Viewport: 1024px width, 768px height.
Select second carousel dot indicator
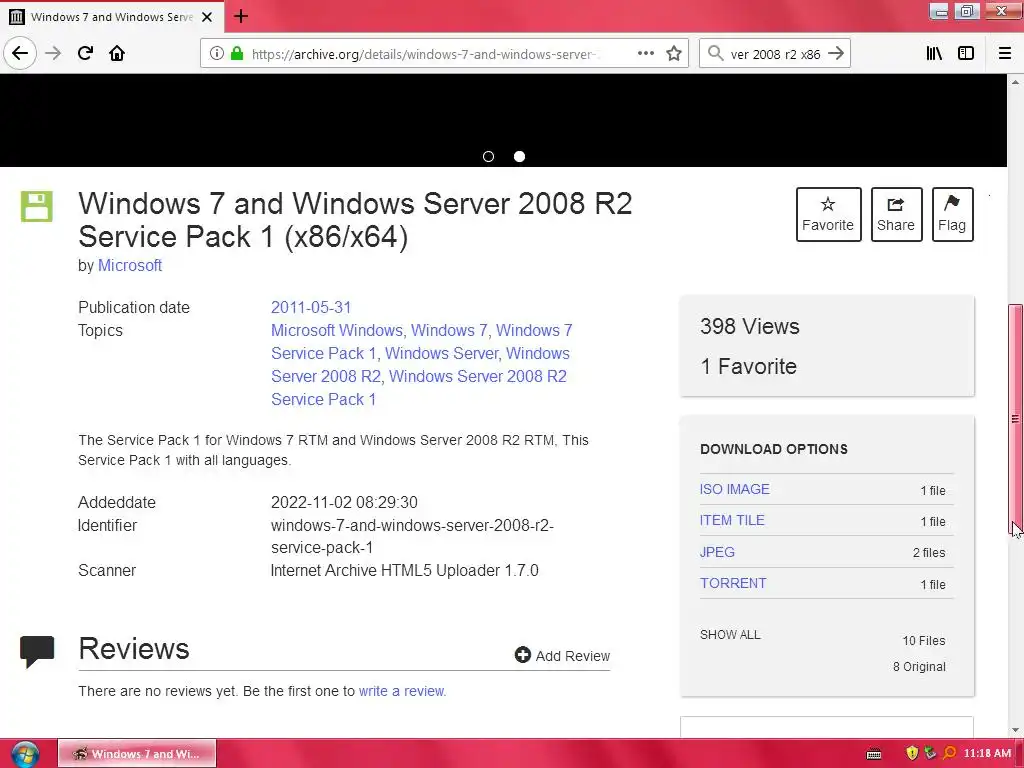point(519,157)
